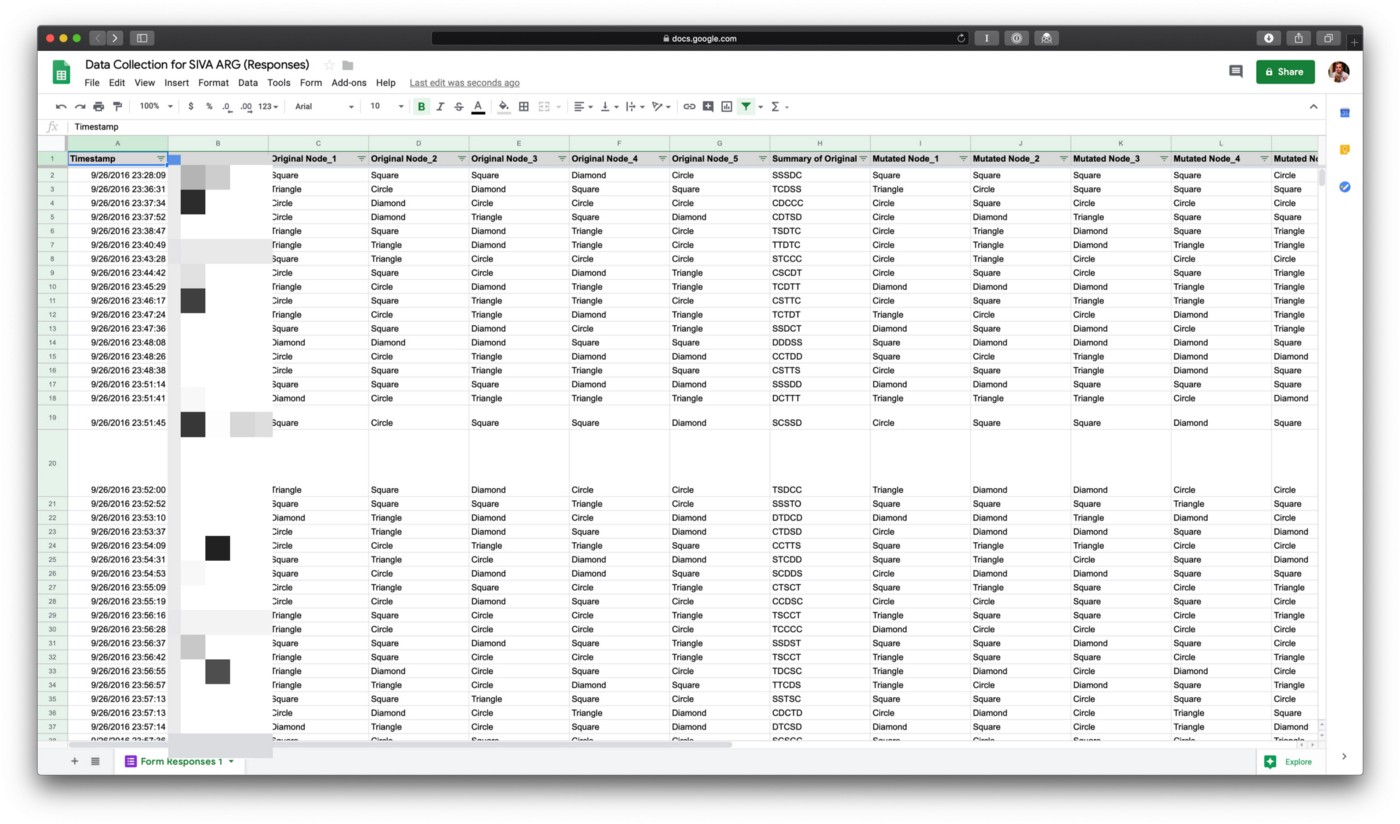Open the Arial font dropdown

tap(325, 106)
